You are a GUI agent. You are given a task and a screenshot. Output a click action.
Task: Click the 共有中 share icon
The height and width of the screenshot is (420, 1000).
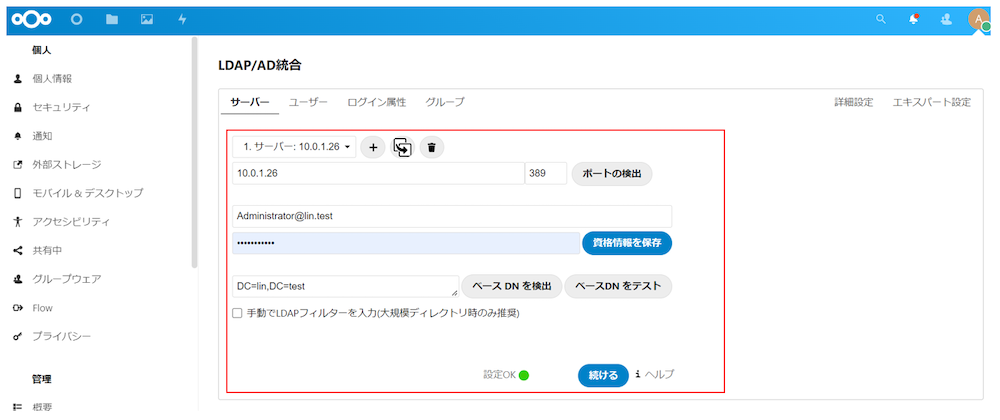point(18,250)
